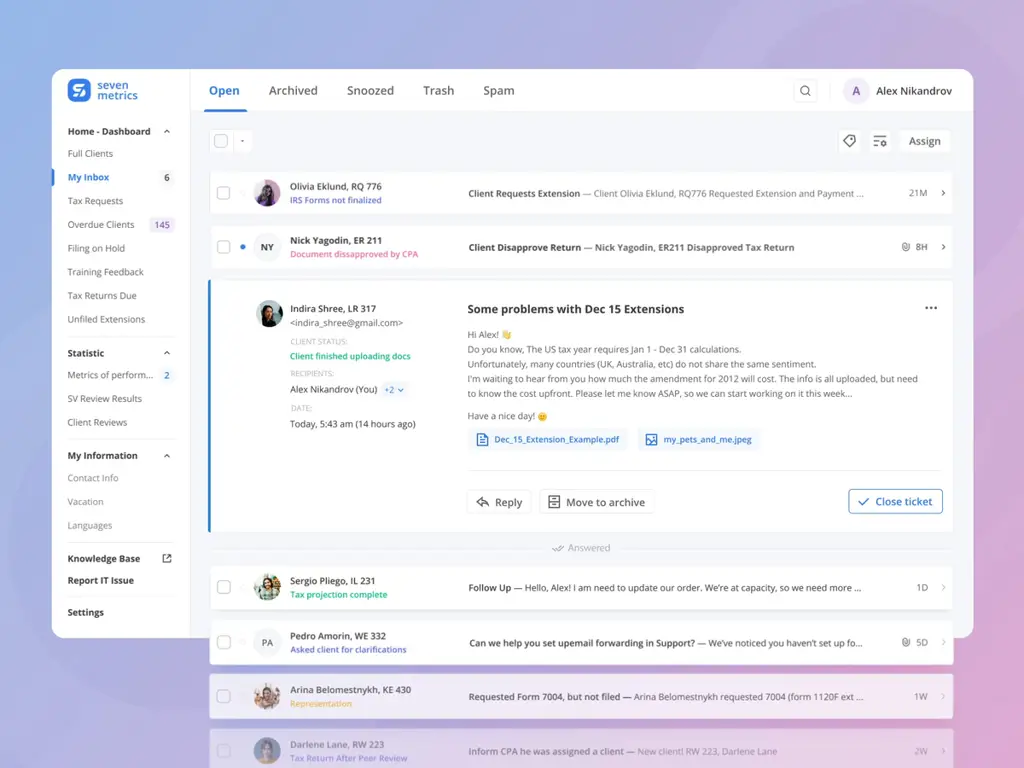
Task: Tick the checkbox for Nick Yagodin
Action: [x=224, y=247]
